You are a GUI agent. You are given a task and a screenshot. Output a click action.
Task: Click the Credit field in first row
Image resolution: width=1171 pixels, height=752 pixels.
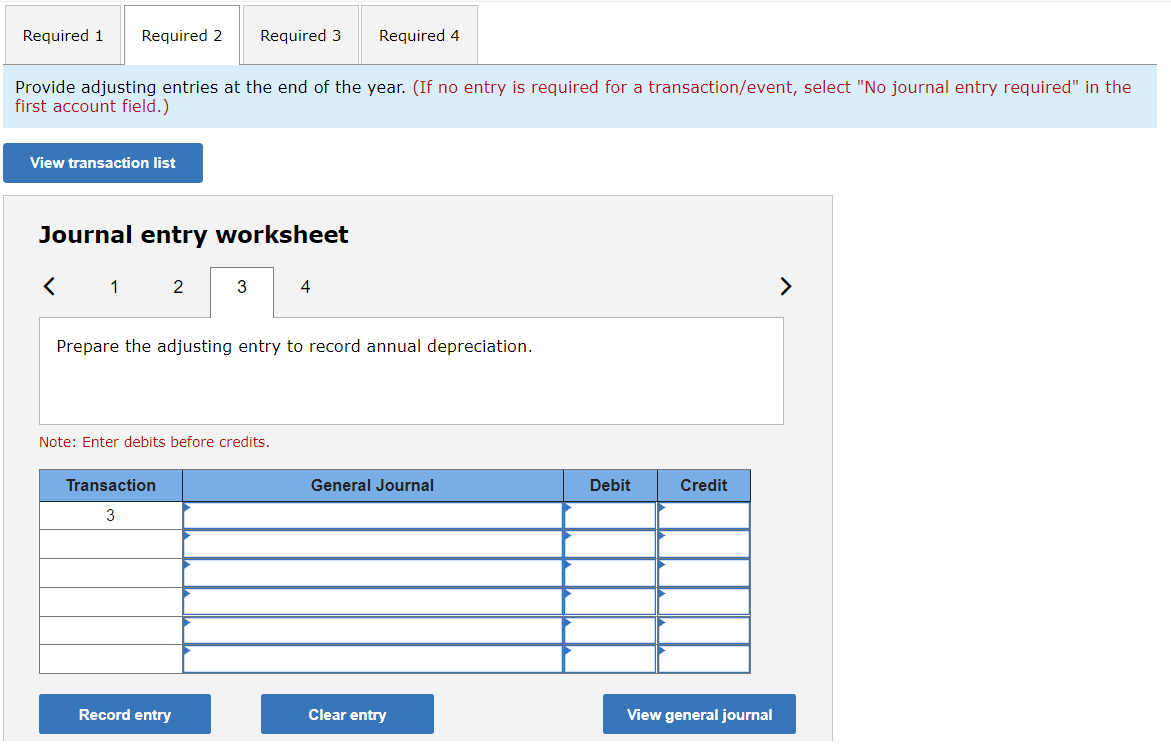pyautogui.click(x=703, y=515)
